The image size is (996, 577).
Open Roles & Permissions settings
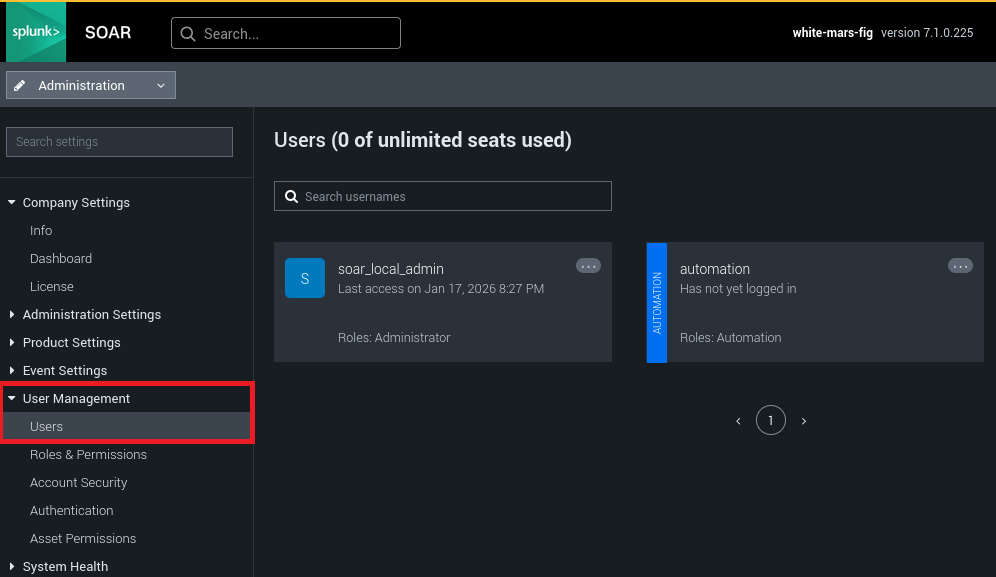[x=88, y=454]
